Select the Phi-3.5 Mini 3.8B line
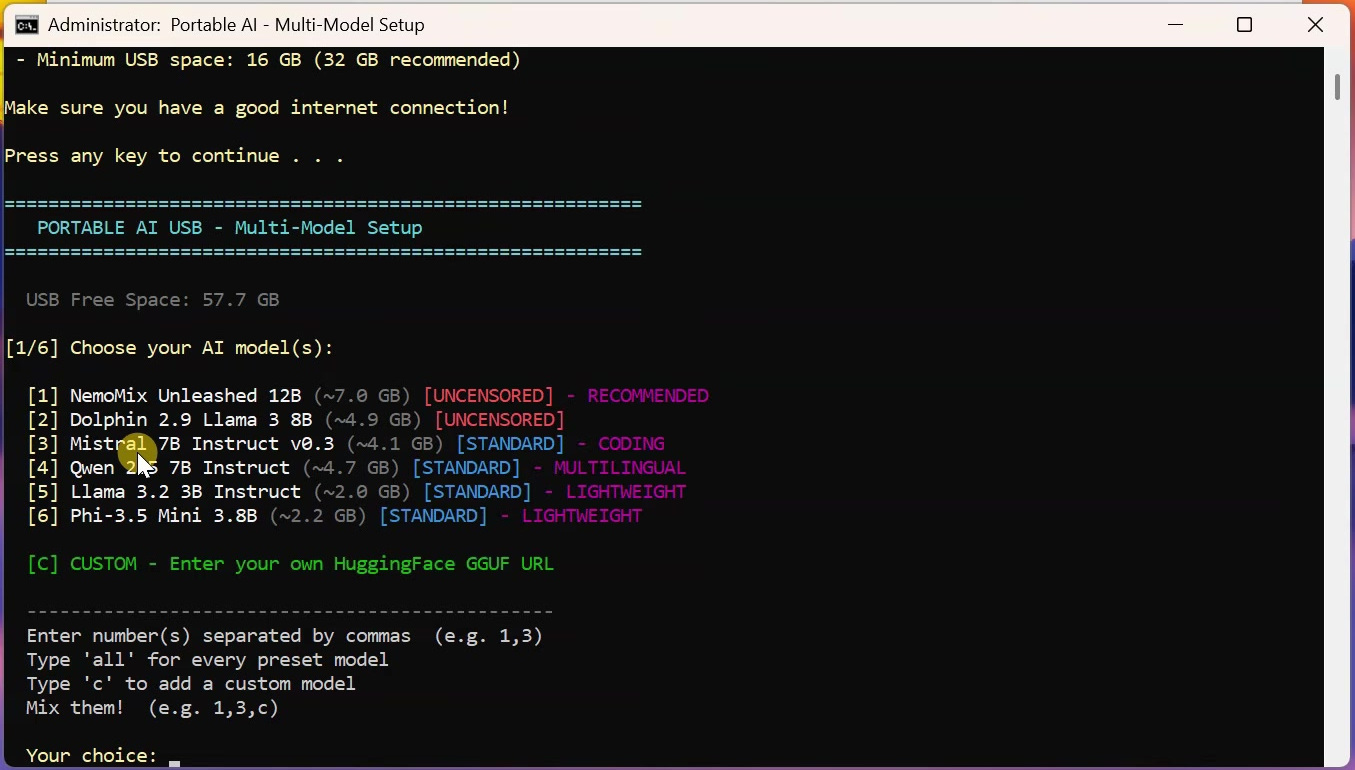This screenshot has height=770, width=1355. 335,516
